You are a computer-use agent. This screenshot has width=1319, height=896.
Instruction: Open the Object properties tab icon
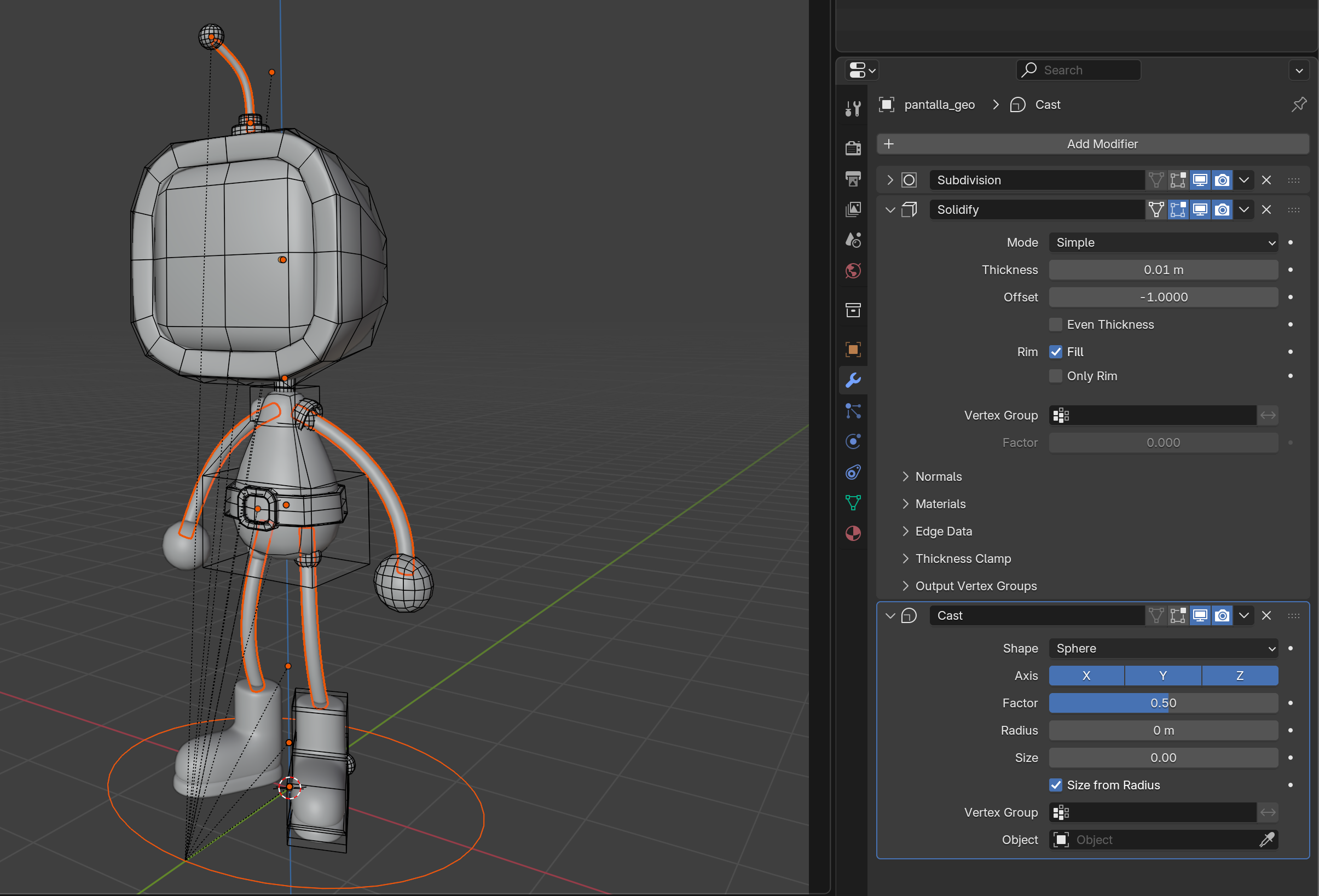point(853,350)
